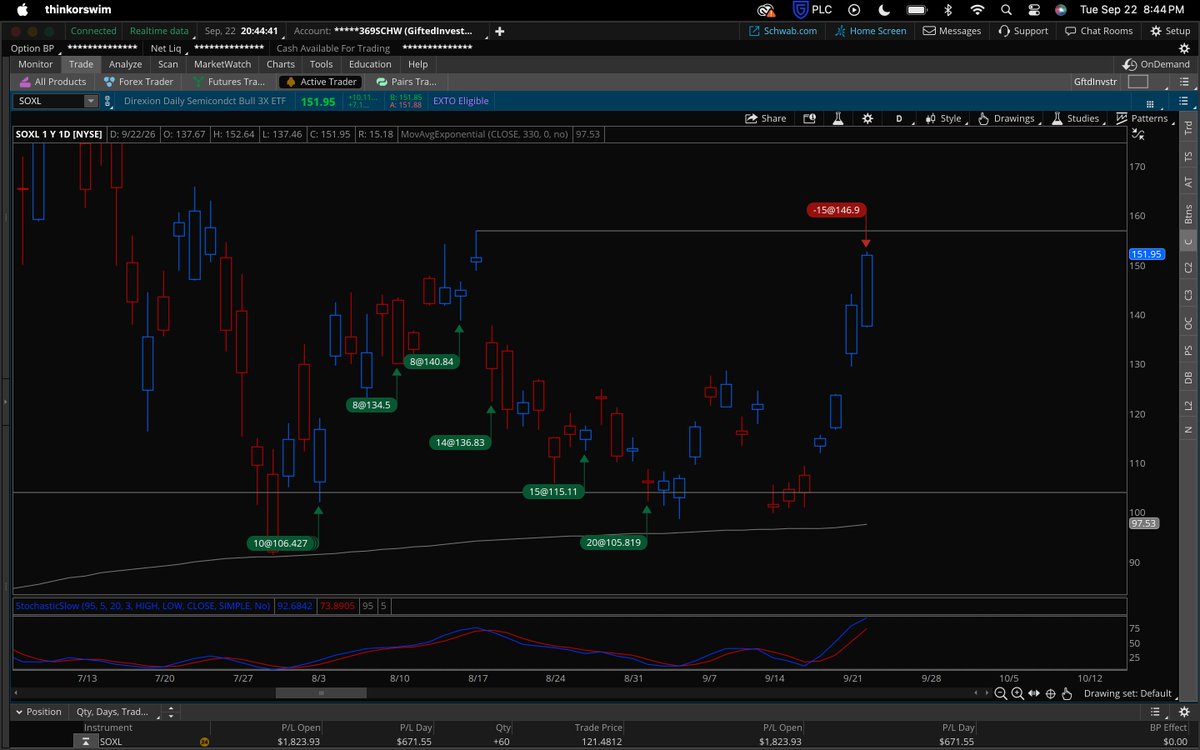Open chart settings gear in chart toolbar

[x=867, y=118]
